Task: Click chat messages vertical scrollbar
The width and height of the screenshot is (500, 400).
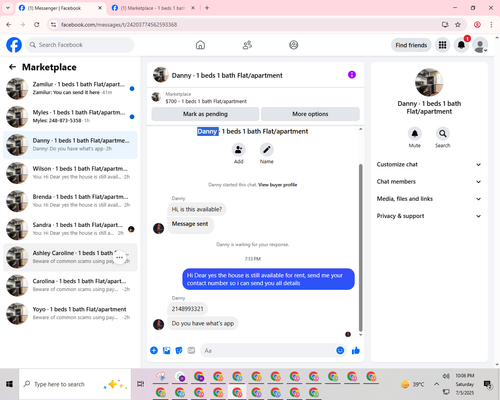Action: click(360, 247)
